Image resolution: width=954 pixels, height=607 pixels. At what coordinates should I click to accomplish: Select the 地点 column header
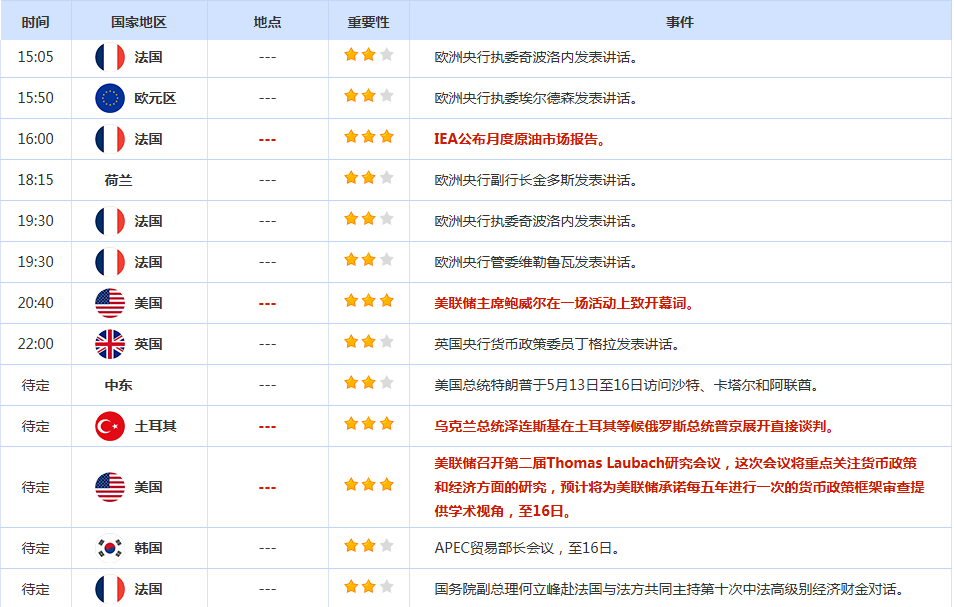267,22
